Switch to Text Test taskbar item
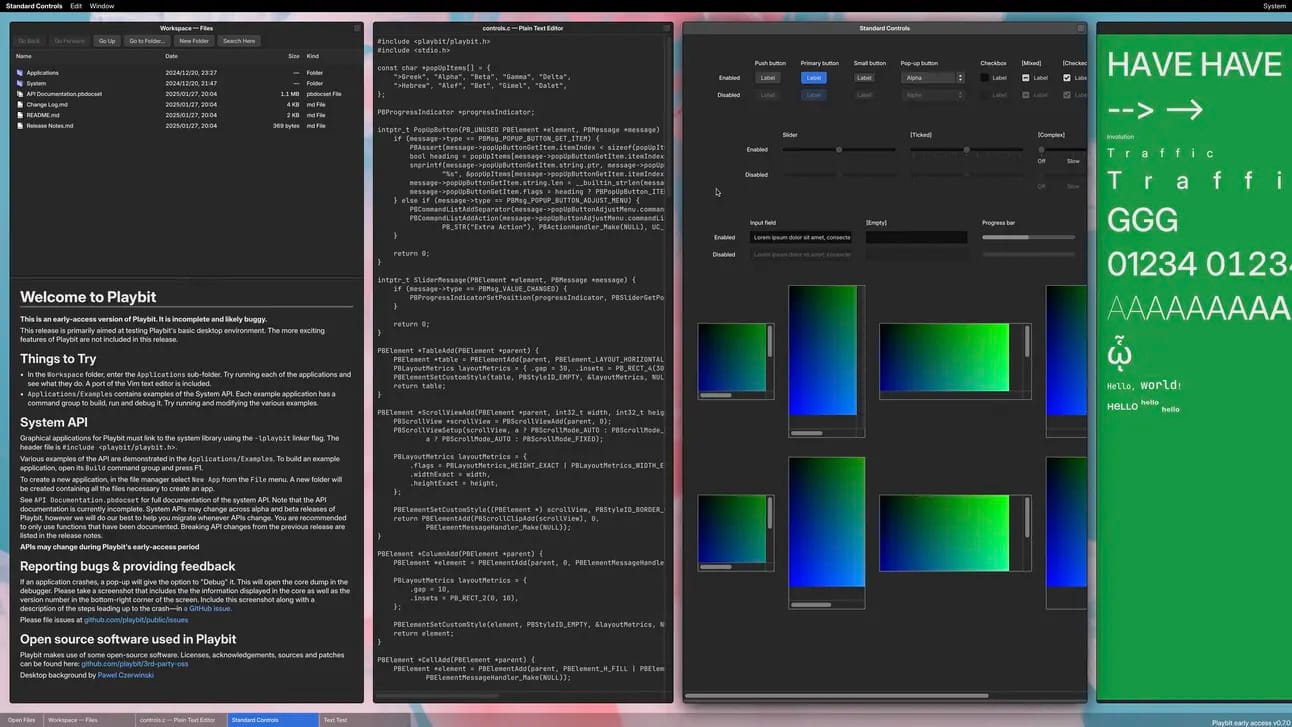This screenshot has height=727, width=1292. [x=364, y=720]
